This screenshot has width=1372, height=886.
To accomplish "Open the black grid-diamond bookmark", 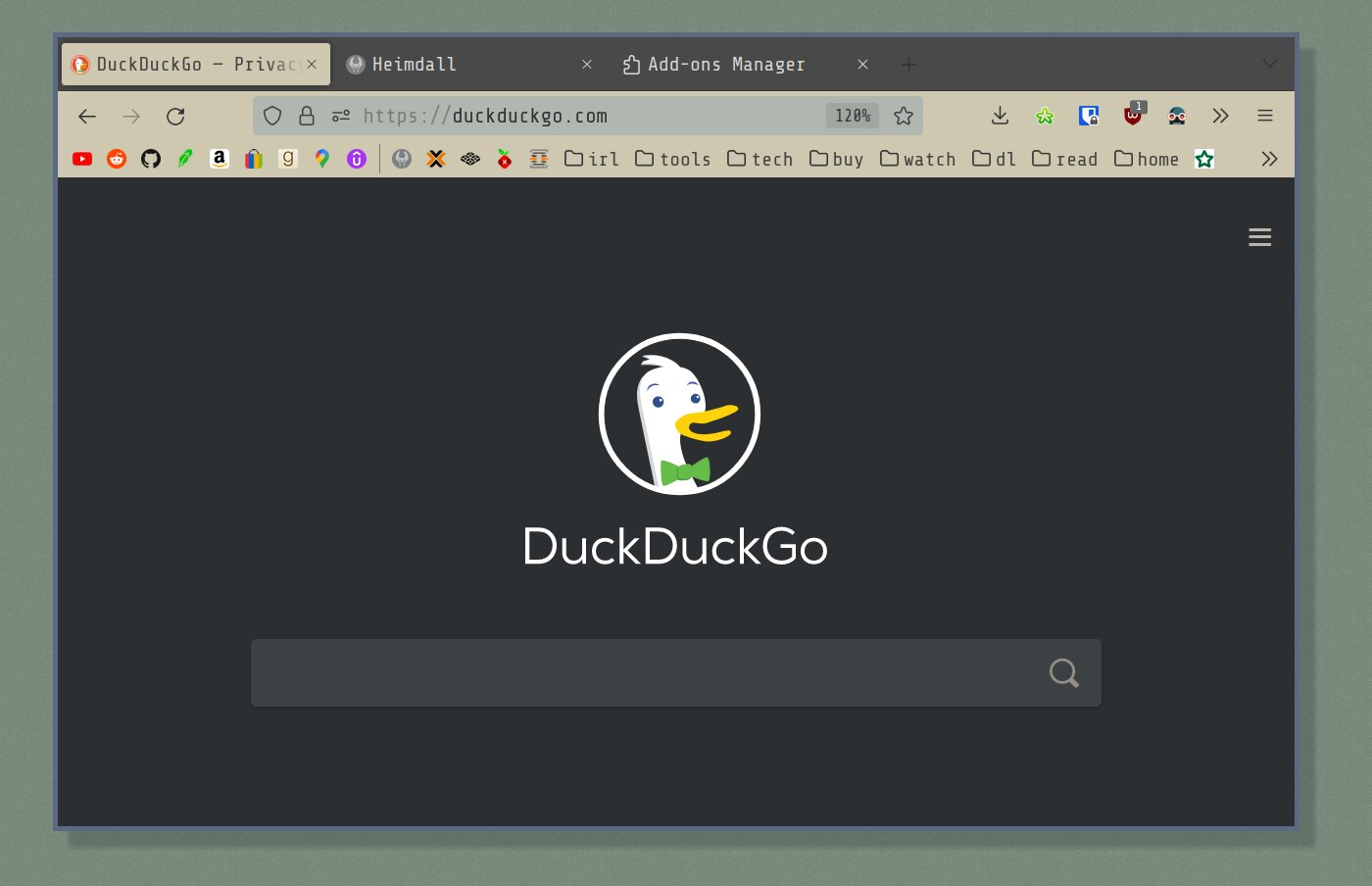I will pyautogui.click(x=470, y=159).
